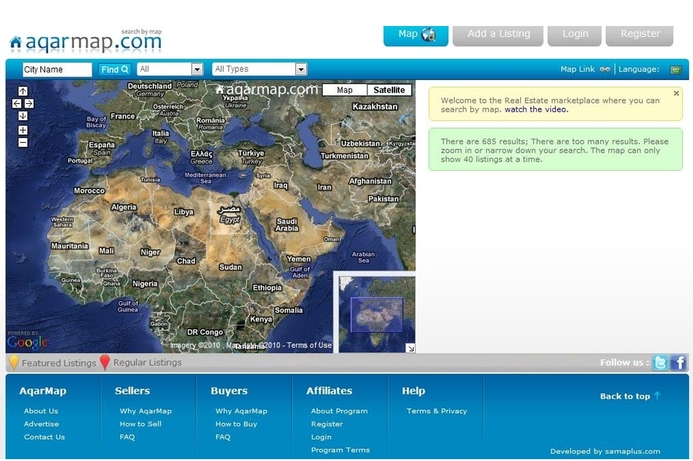Zoom in using the plus map control

click(x=23, y=130)
